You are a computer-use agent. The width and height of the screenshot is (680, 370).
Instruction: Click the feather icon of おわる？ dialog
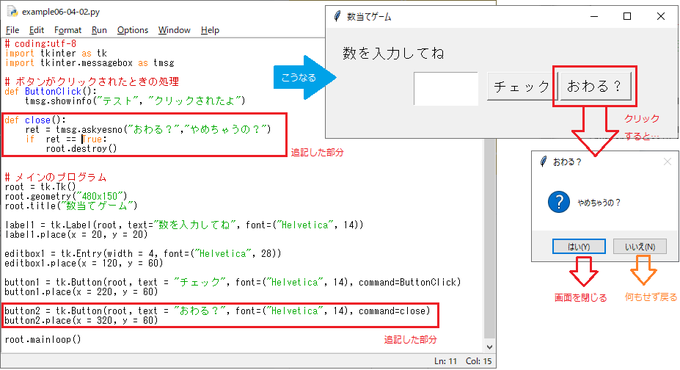coord(543,162)
